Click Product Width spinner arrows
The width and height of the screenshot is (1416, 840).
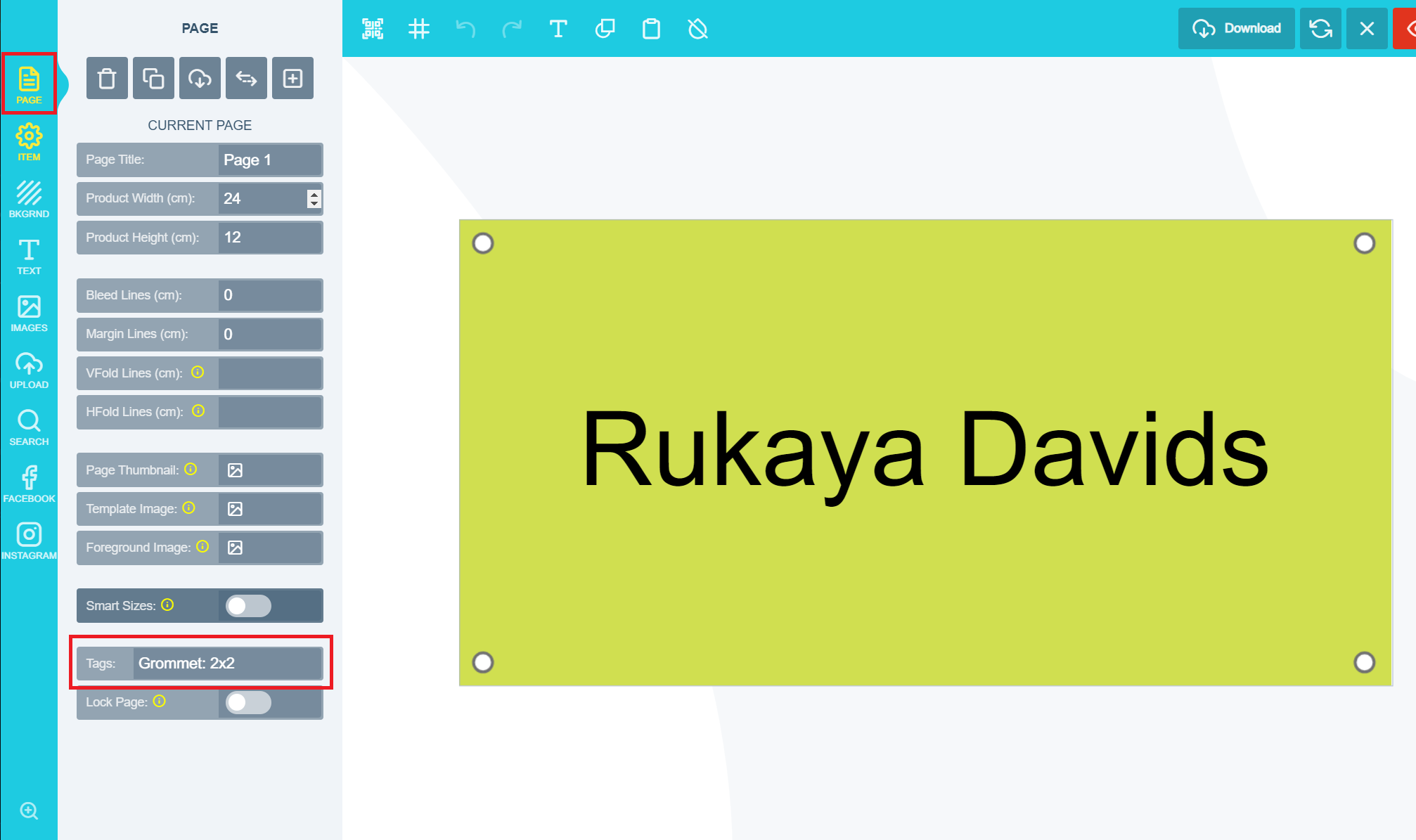click(x=314, y=199)
